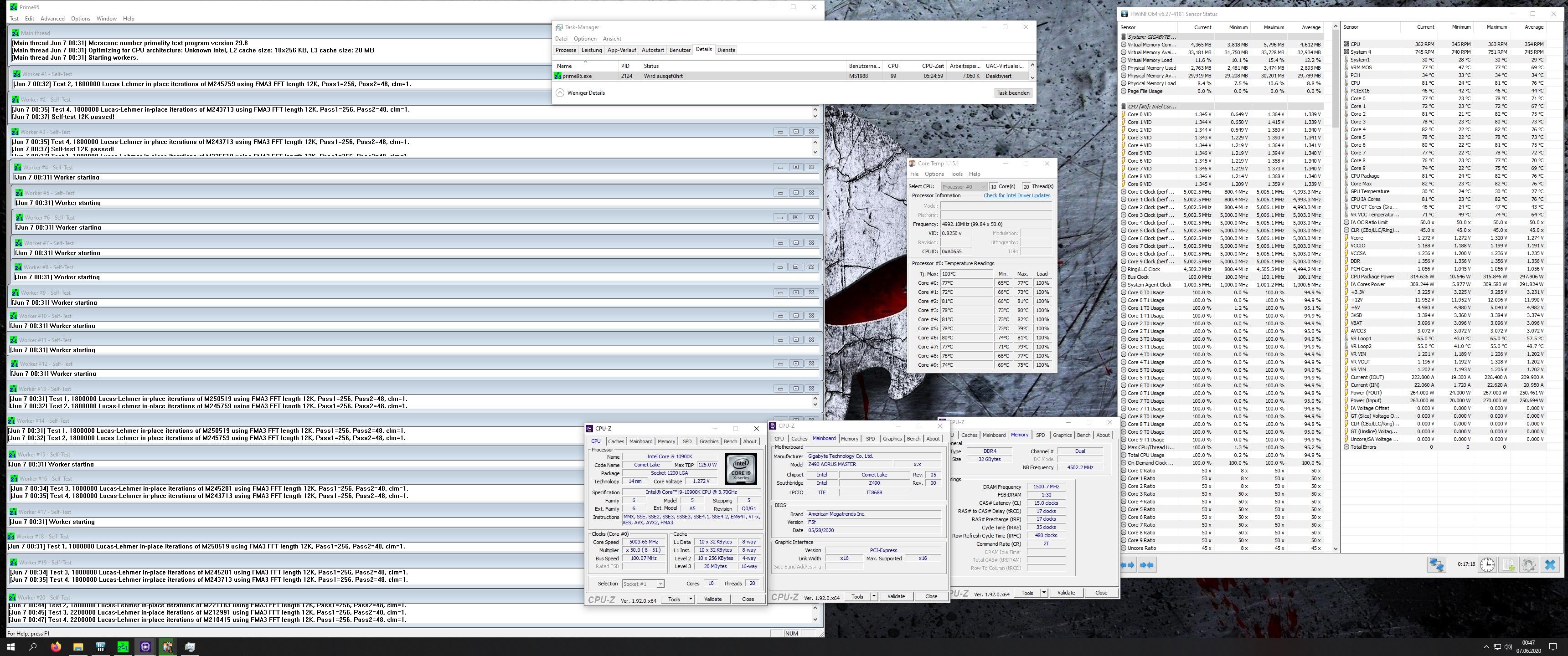The width and height of the screenshot is (1568, 656).
Task: Open Caches tab in CPU-Z CPU window
Action: 616,441
